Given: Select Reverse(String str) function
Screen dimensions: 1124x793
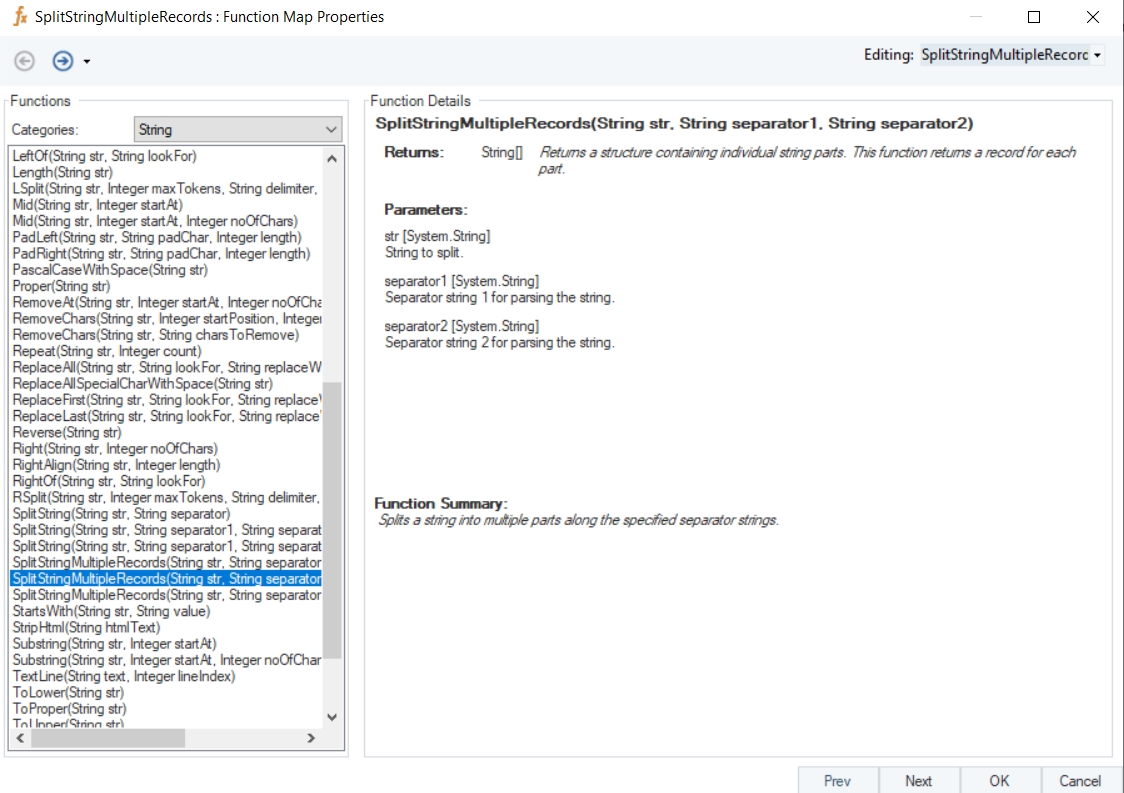Looking at the screenshot, I should click(x=67, y=433).
